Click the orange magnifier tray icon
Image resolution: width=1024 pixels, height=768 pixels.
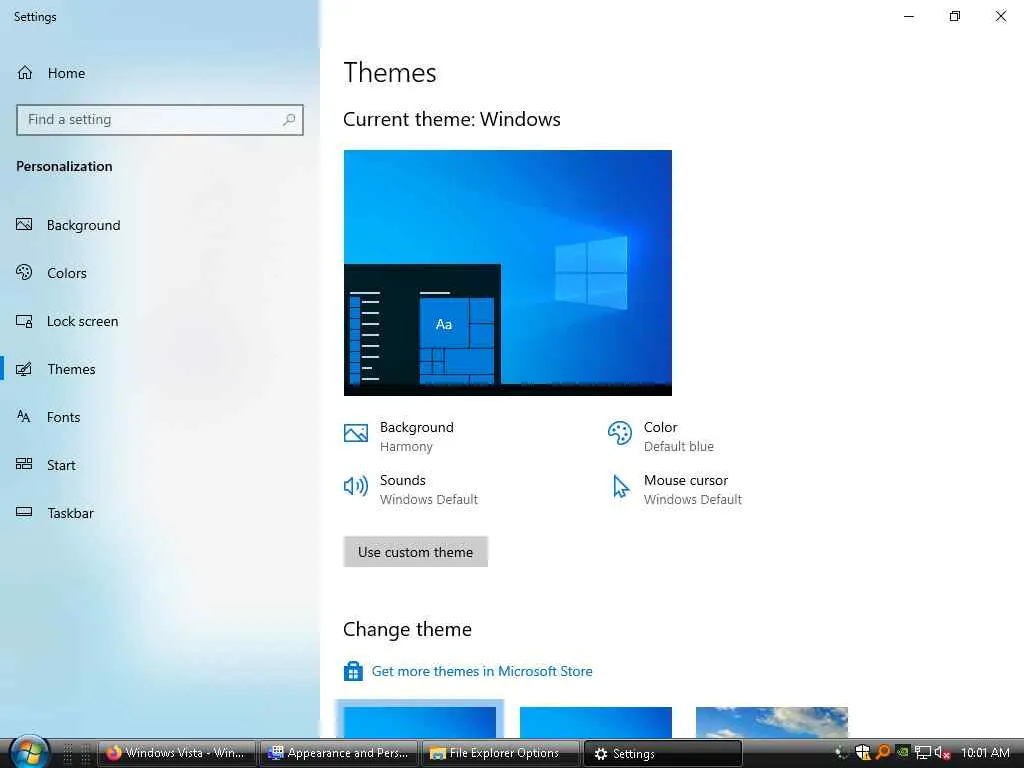click(883, 752)
